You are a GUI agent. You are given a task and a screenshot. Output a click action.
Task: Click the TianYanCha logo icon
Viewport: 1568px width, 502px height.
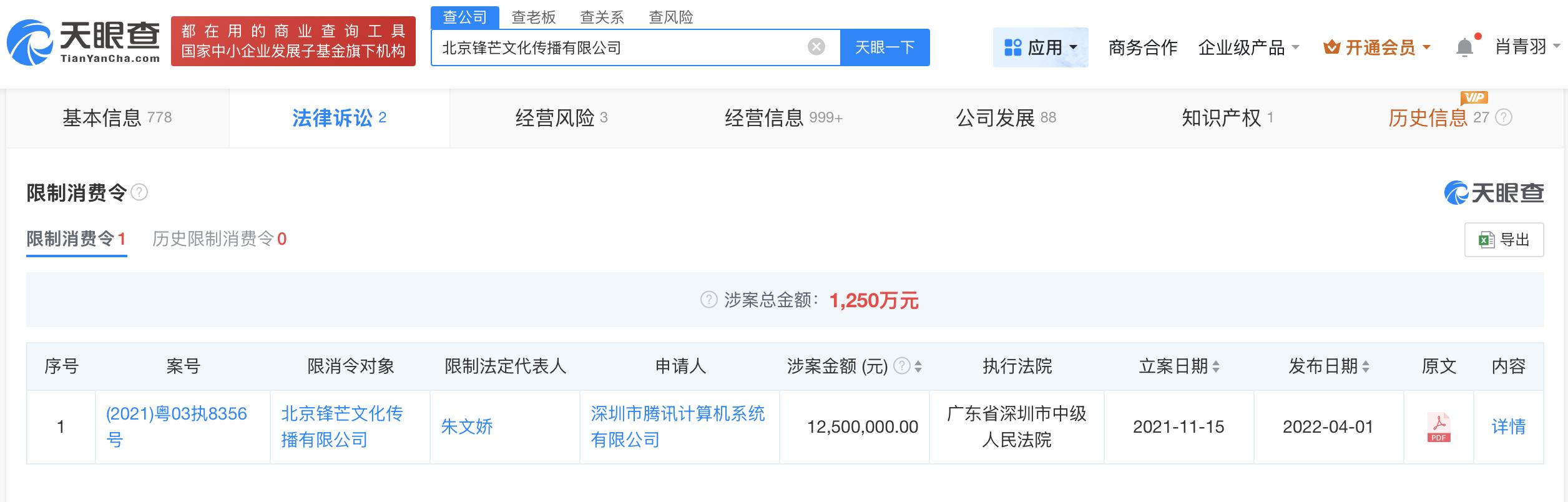[30, 42]
